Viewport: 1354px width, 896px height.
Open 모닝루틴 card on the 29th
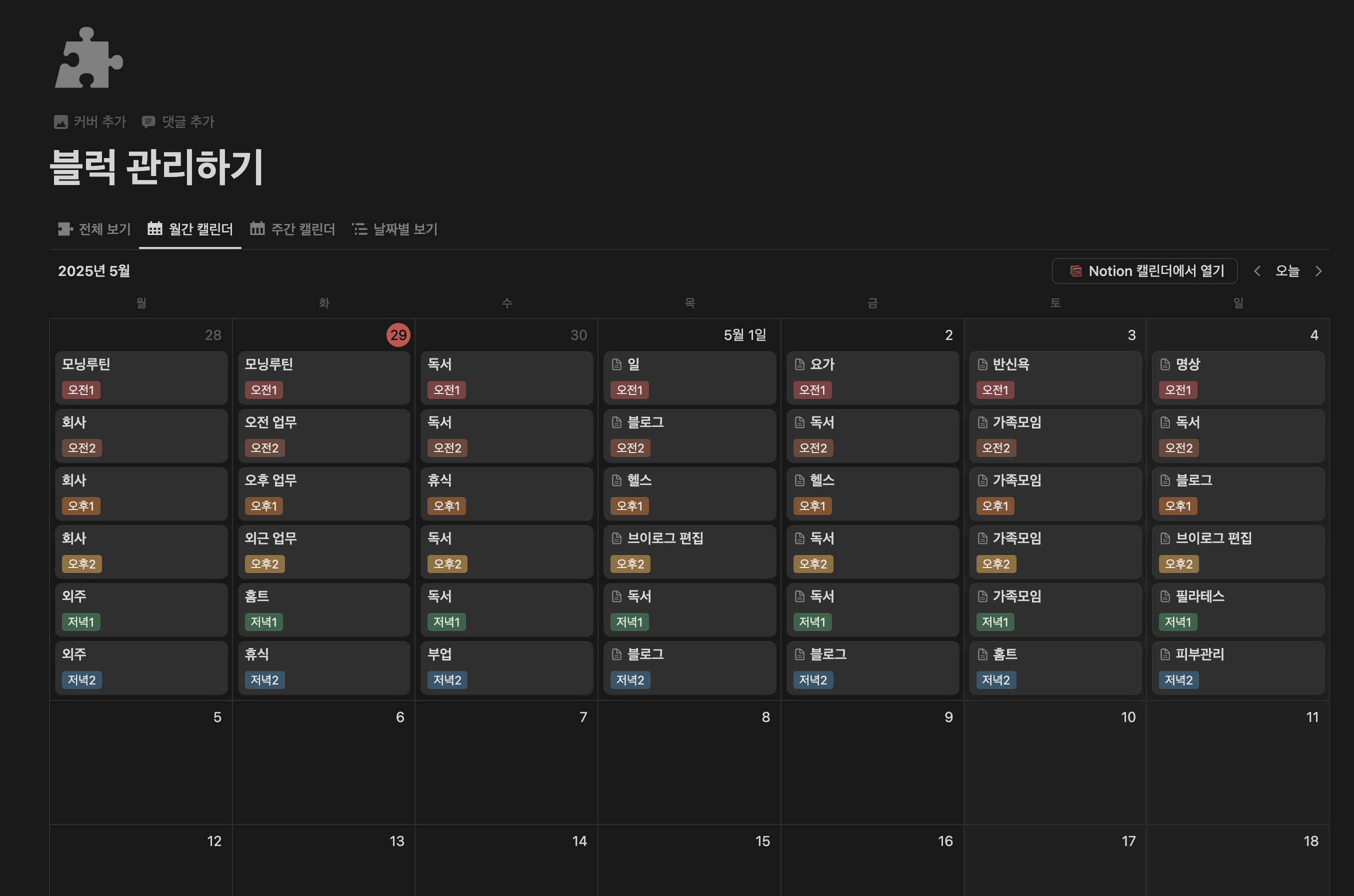point(324,377)
